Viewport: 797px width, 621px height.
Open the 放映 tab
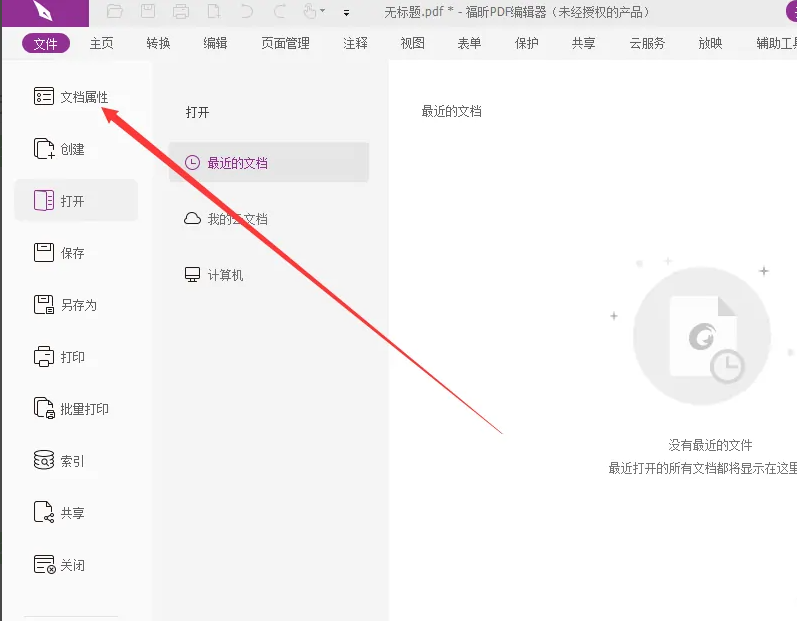710,44
